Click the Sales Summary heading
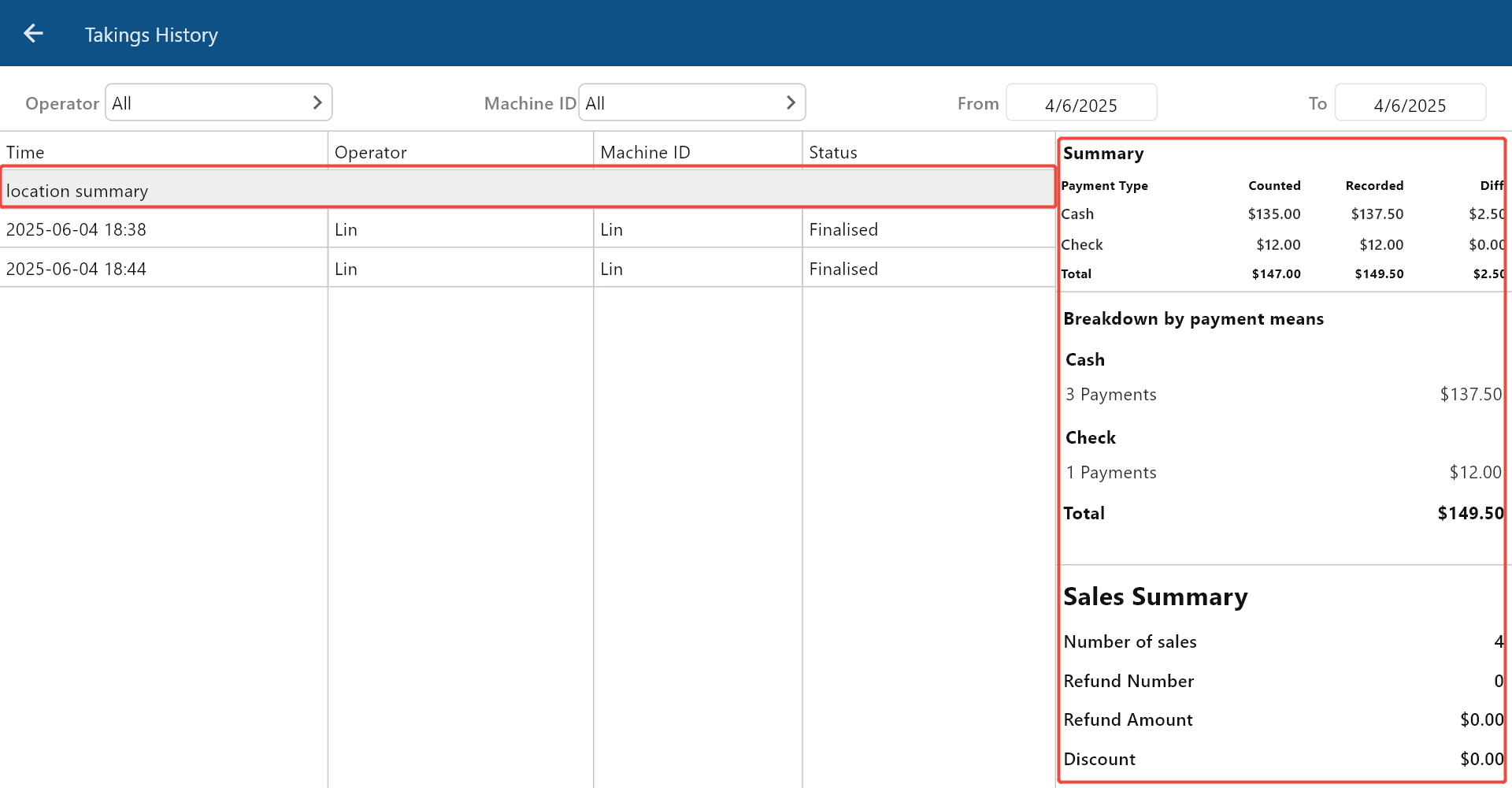The height and width of the screenshot is (788, 1512). click(x=1154, y=597)
